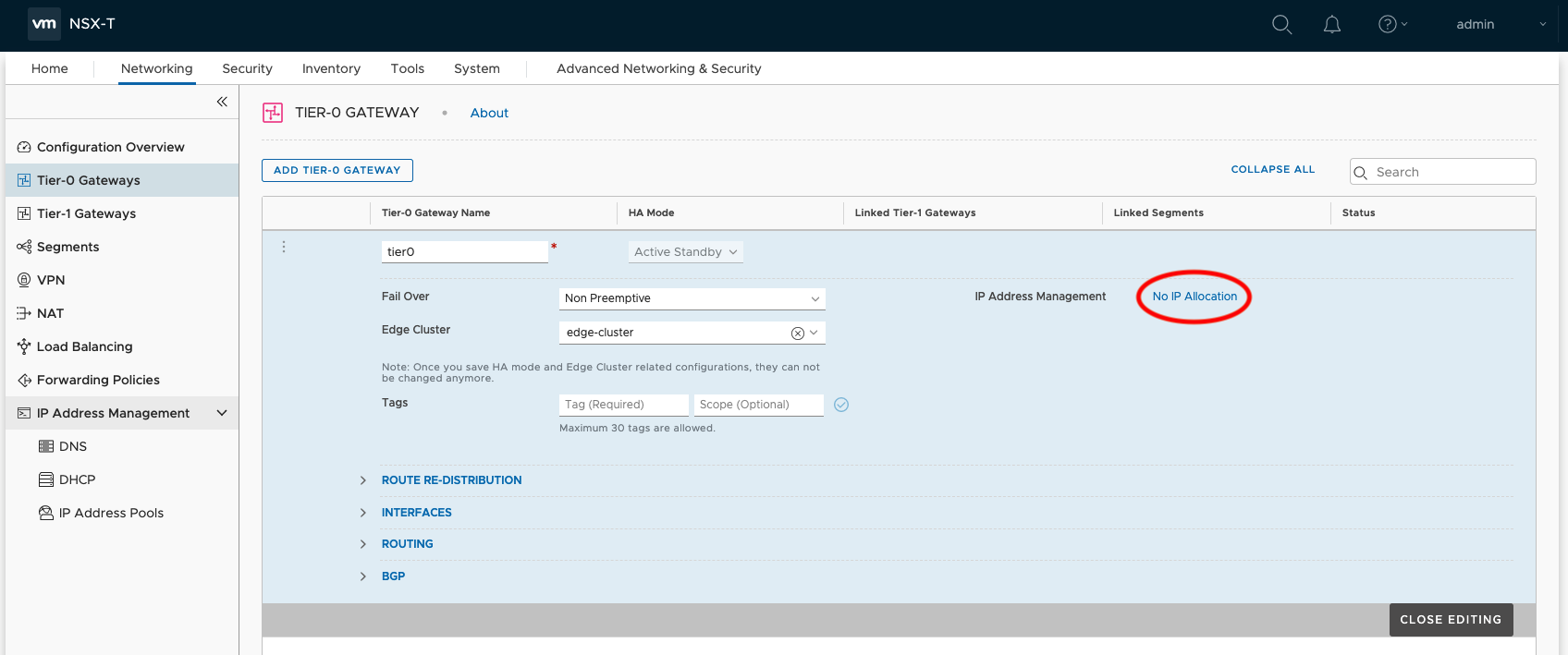Viewport: 1568px width, 655px height.
Task: Open the Fail Over dropdown
Action: (x=692, y=298)
